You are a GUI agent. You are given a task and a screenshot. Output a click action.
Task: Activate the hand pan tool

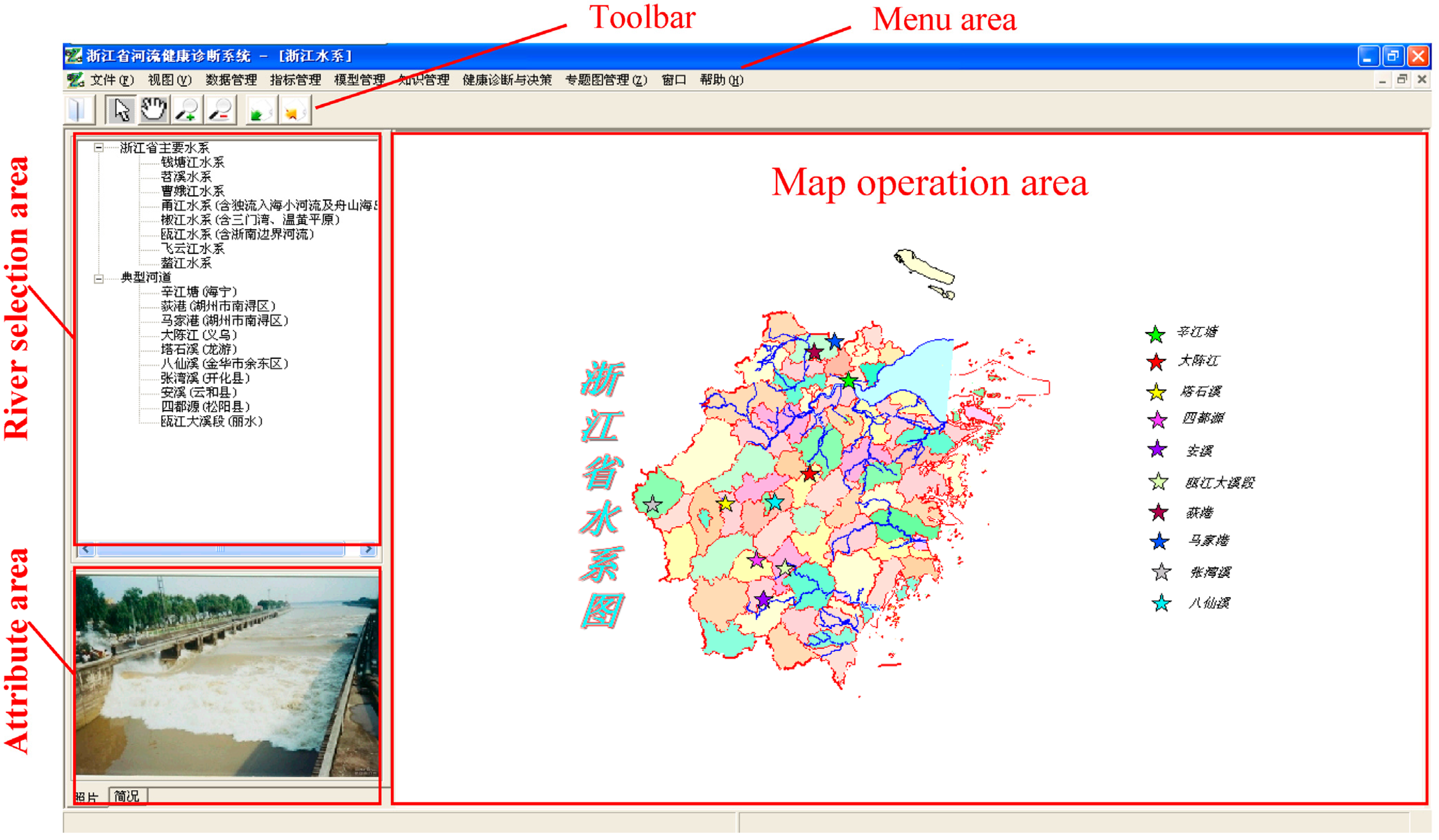(154, 109)
